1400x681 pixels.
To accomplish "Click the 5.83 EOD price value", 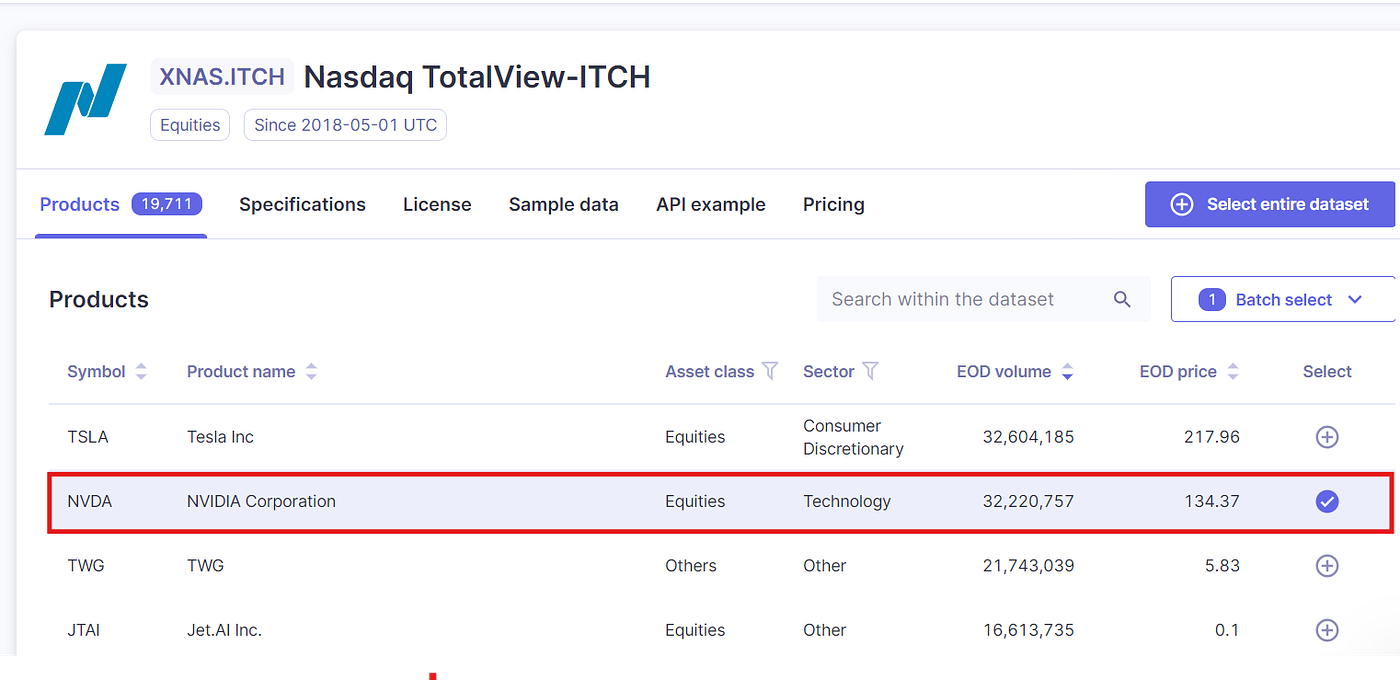I will pyautogui.click(x=1222, y=565).
